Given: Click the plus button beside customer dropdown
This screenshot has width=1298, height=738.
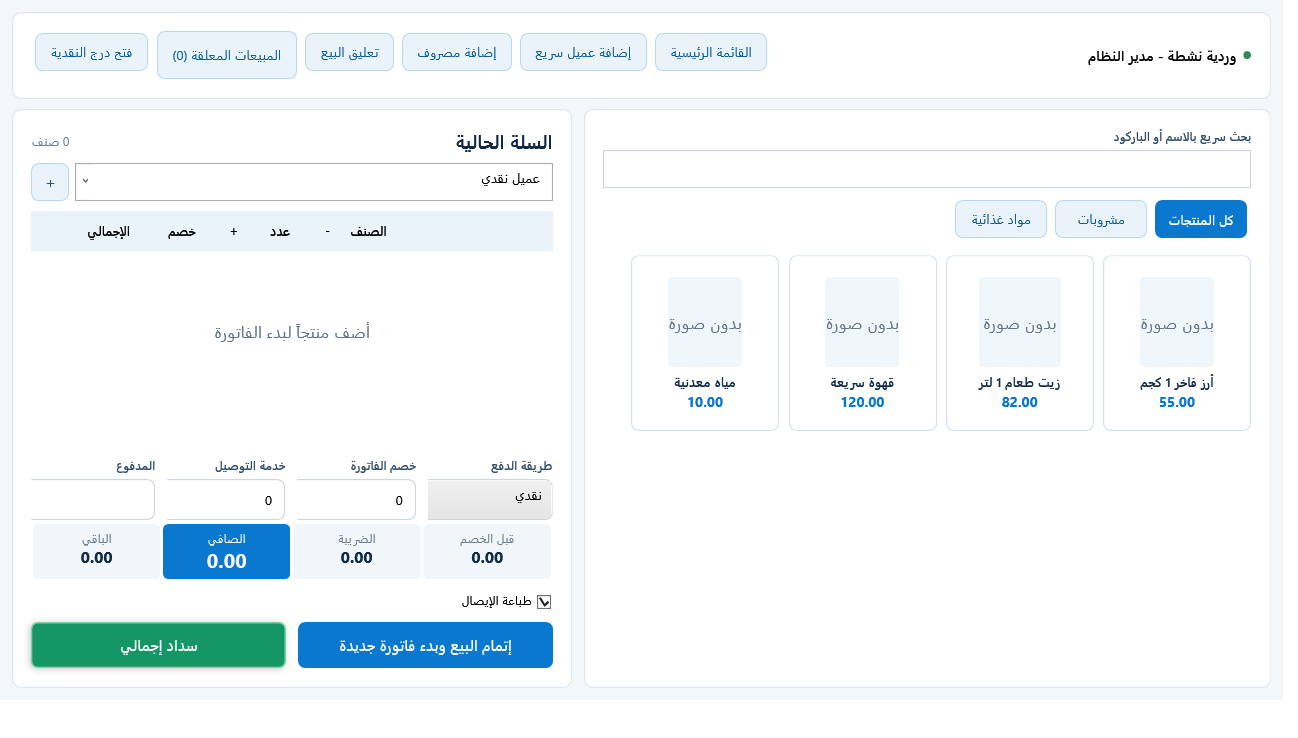Looking at the screenshot, I should [50, 182].
